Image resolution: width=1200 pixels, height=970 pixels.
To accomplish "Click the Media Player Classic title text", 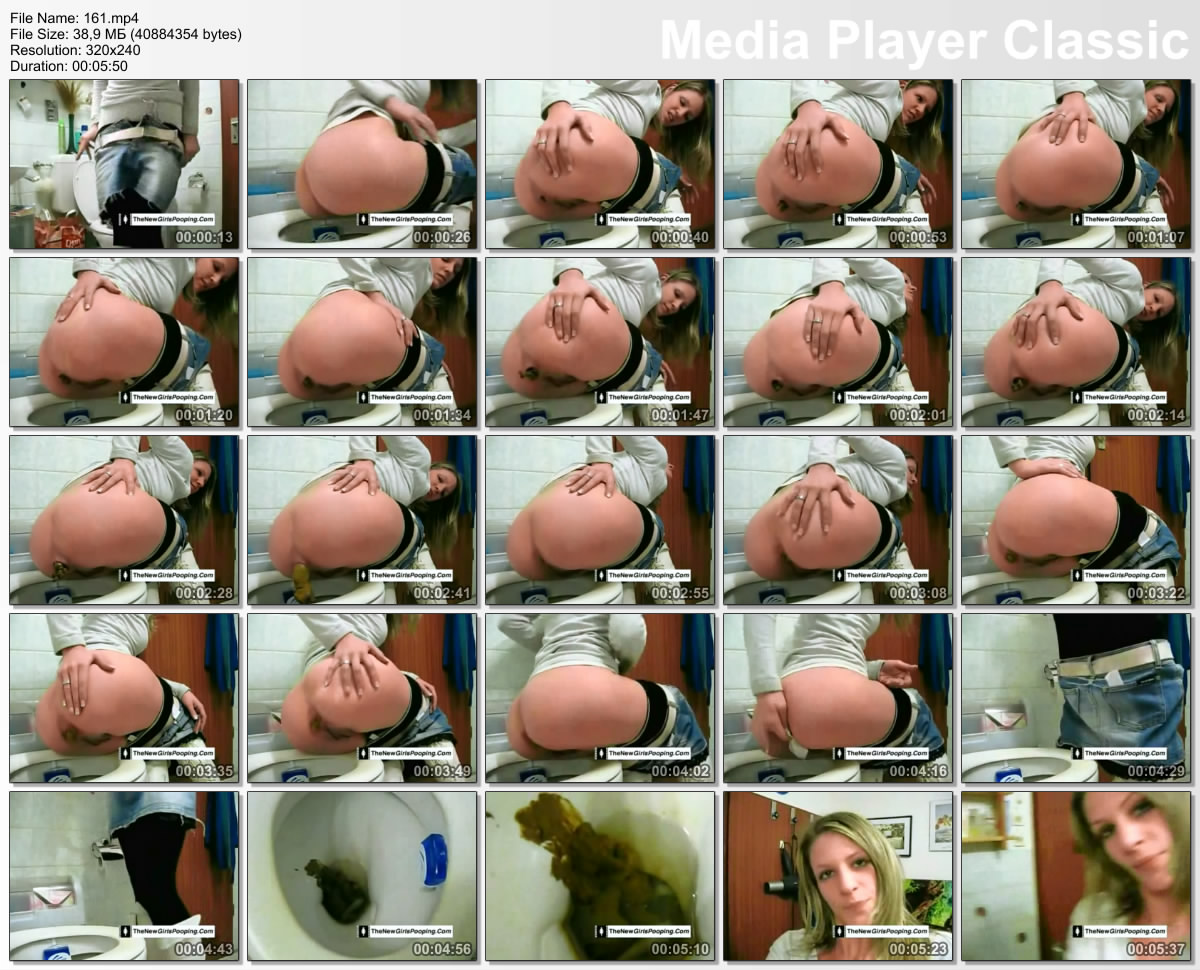I will point(923,41).
